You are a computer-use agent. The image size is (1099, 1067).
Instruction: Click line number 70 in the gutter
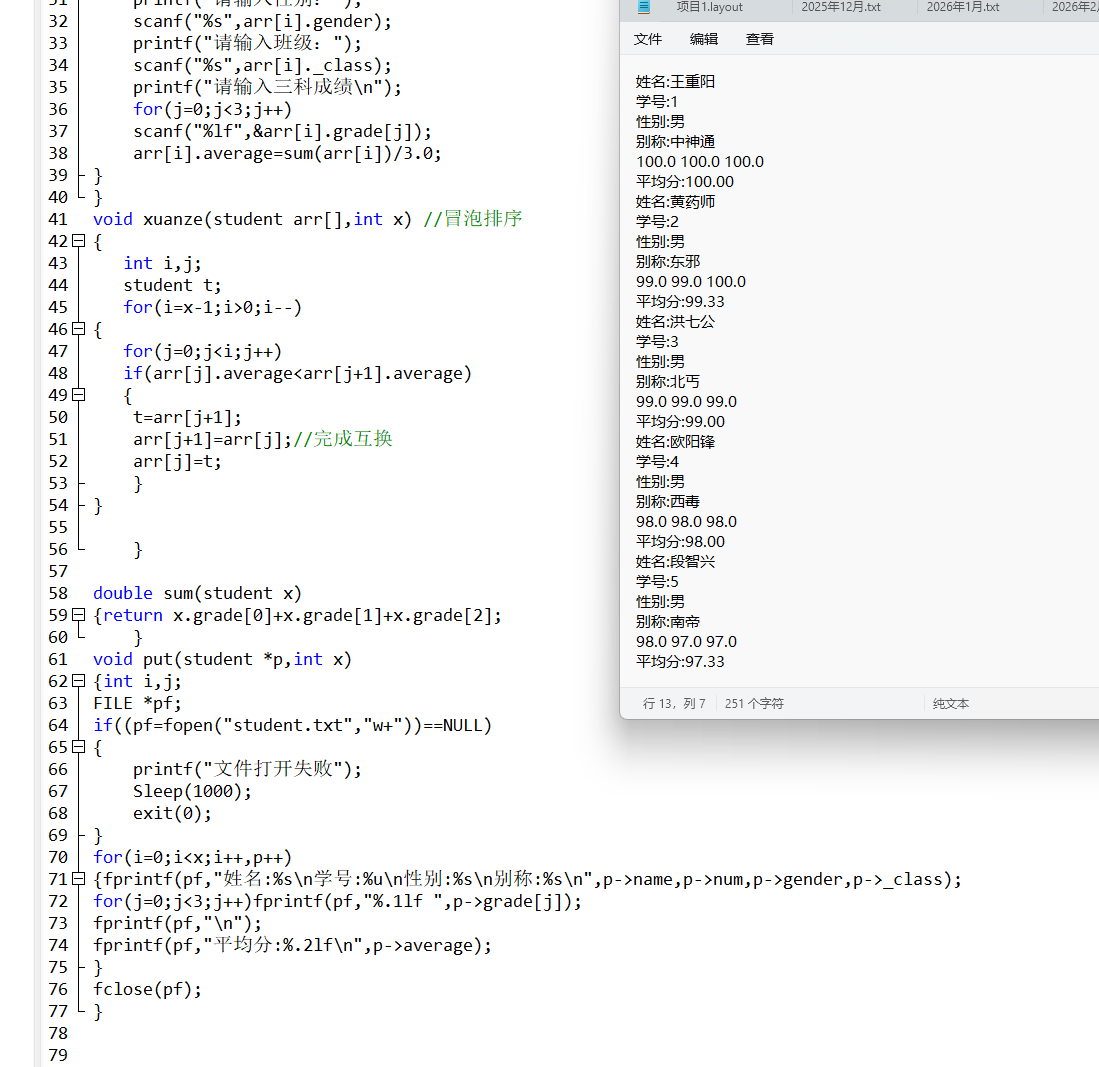[x=58, y=857]
